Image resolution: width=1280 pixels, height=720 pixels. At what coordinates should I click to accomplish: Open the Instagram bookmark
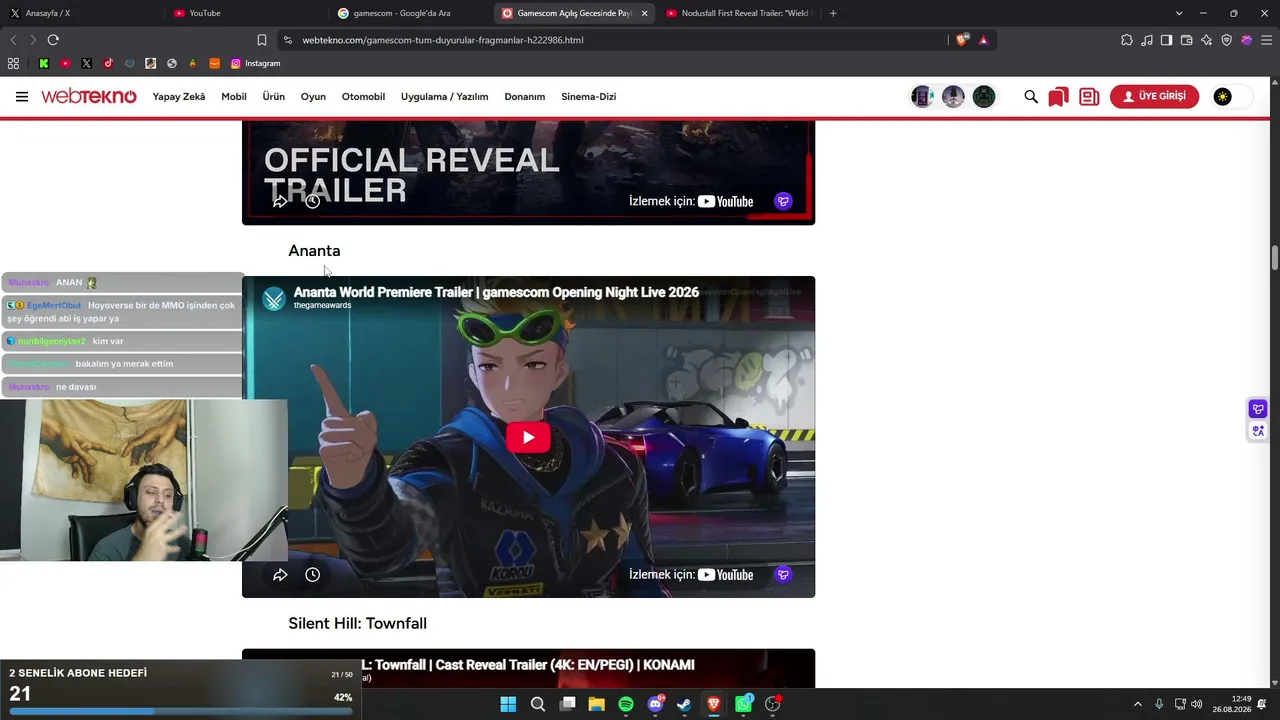256,63
